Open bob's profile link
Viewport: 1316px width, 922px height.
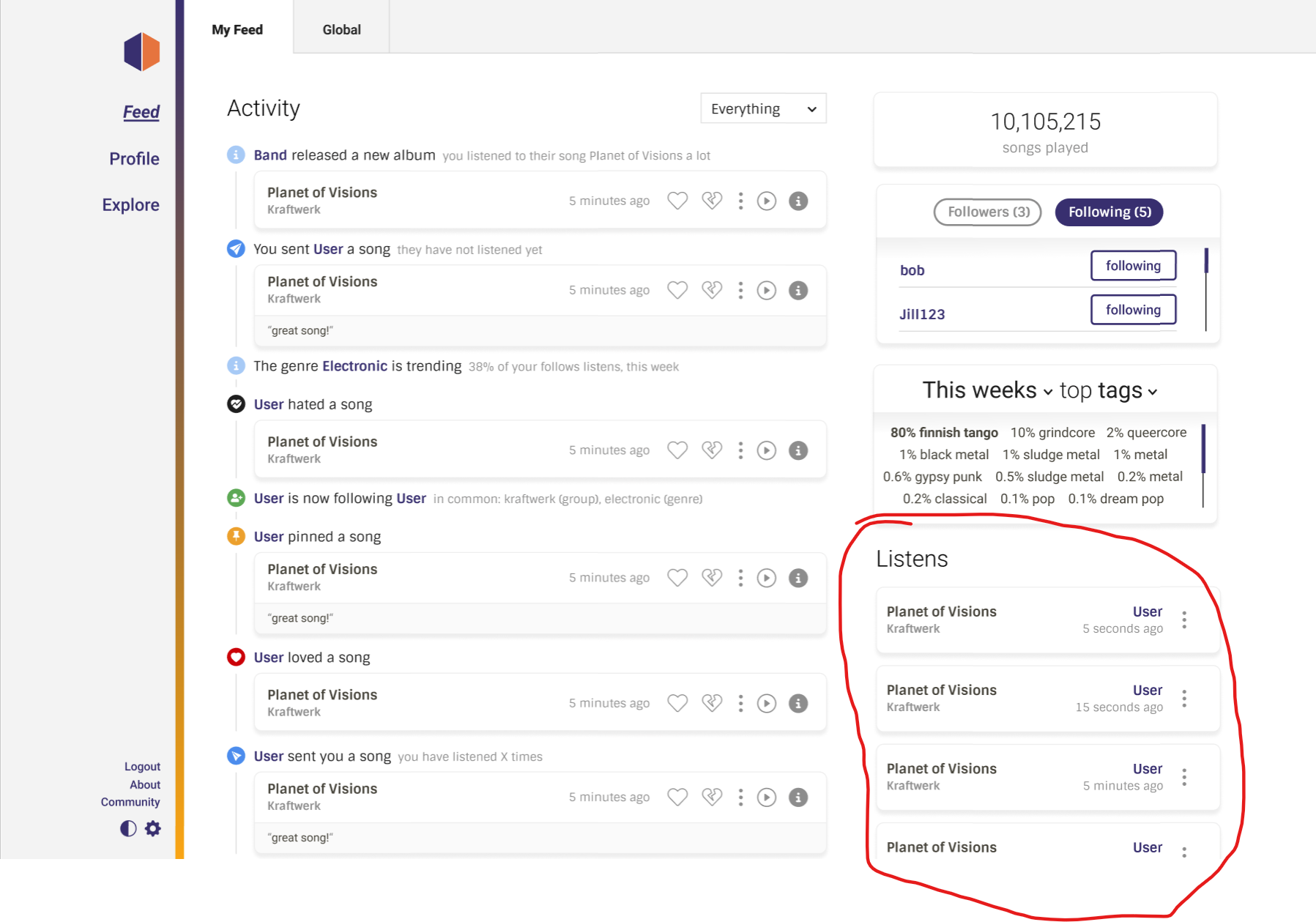tap(912, 270)
